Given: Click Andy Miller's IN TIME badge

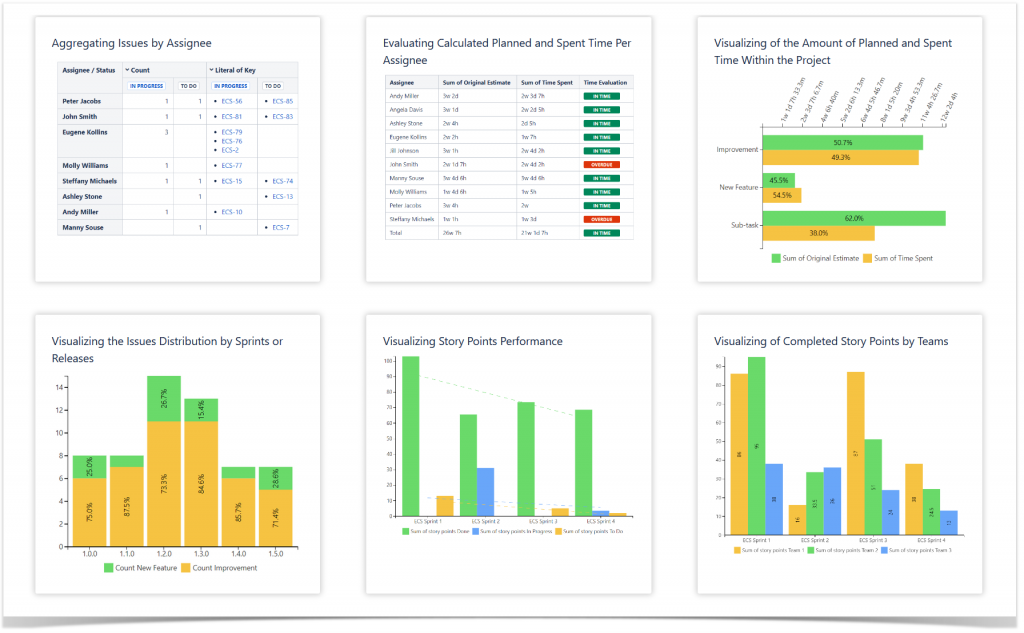Looking at the screenshot, I should pos(601,95).
